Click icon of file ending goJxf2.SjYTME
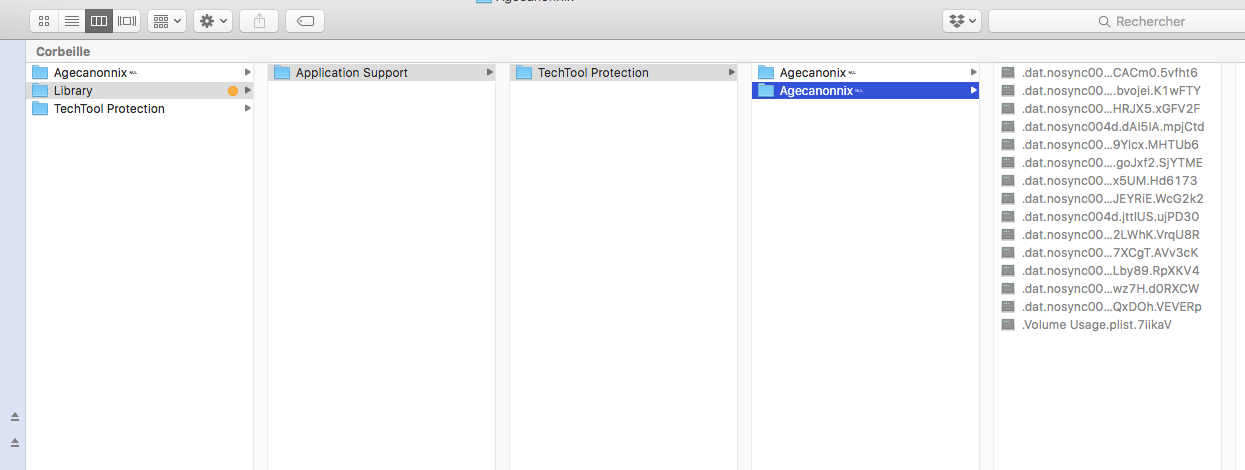Screen dimensions: 1245x470 click(x=1008, y=162)
